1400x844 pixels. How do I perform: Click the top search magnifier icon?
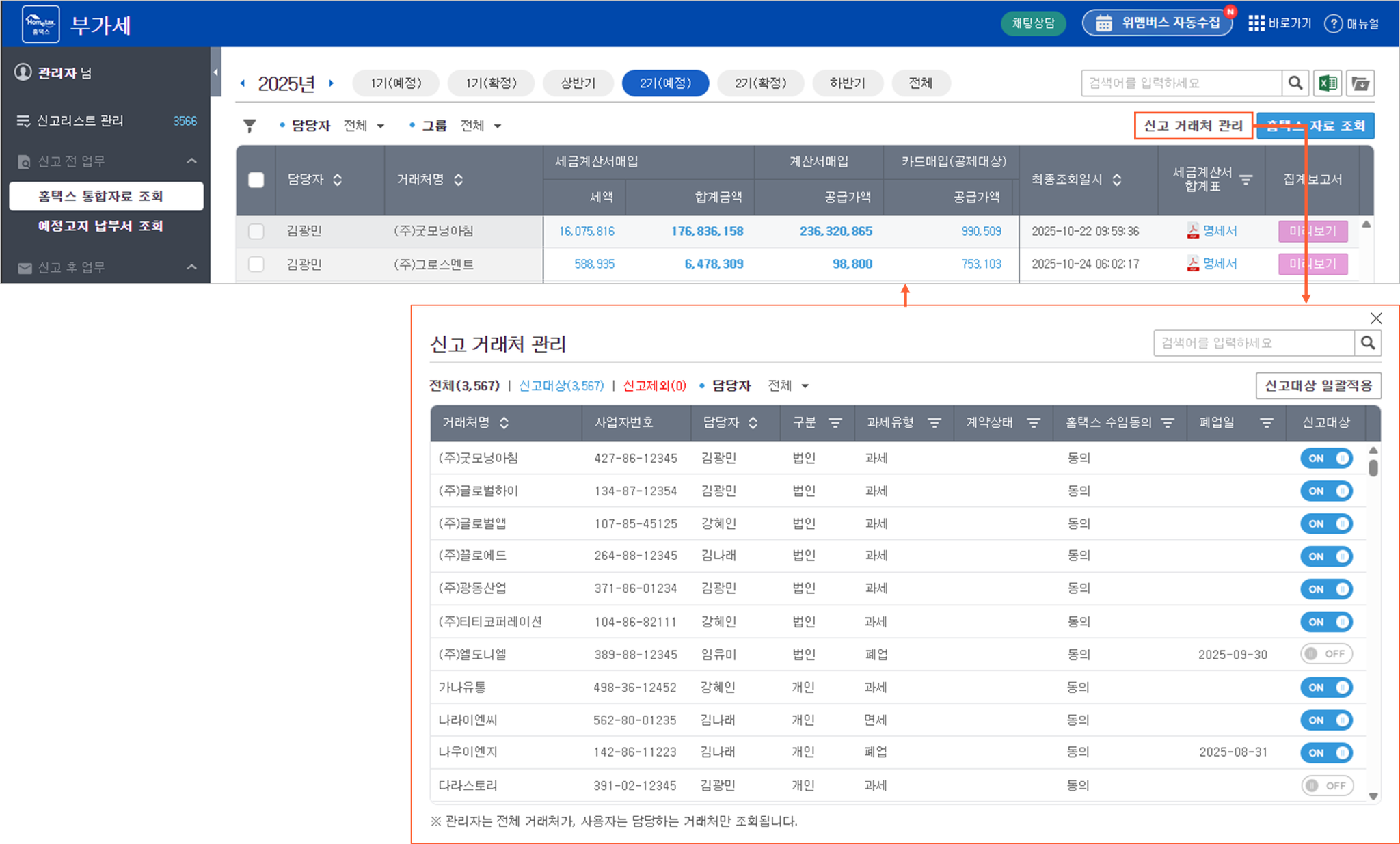click(1295, 83)
